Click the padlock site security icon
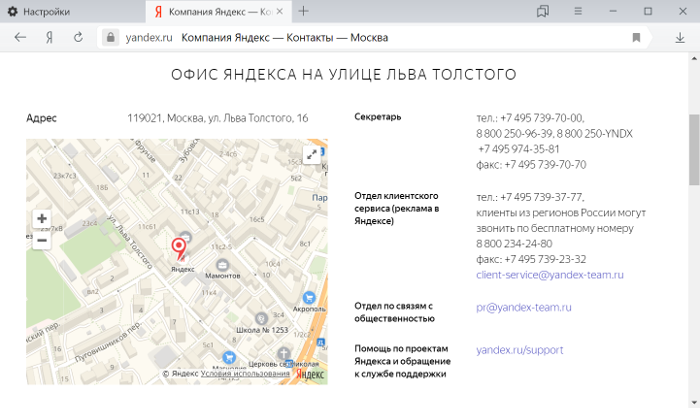The width and height of the screenshot is (700, 408). pos(110,37)
